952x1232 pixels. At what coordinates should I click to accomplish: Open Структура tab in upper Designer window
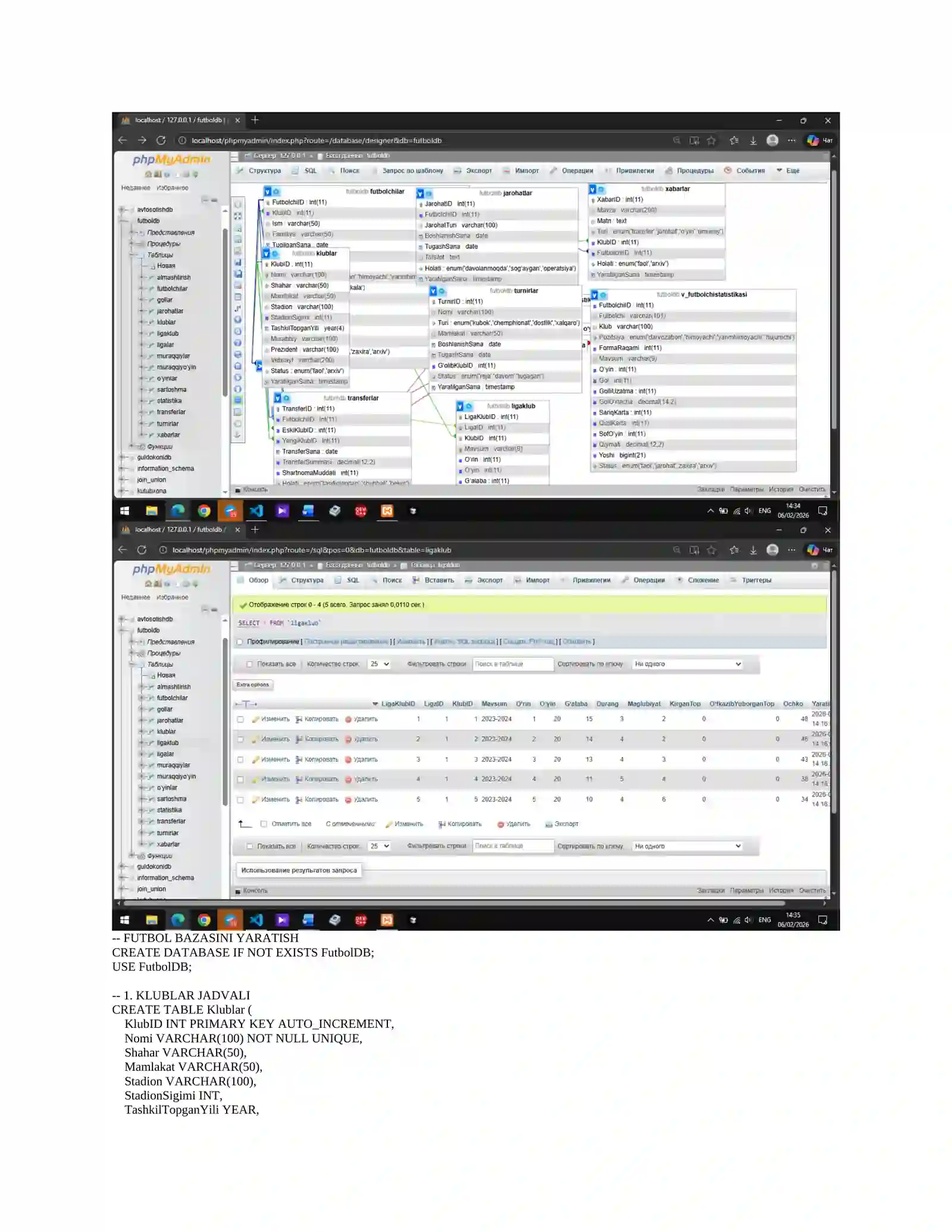click(x=259, y=171)
